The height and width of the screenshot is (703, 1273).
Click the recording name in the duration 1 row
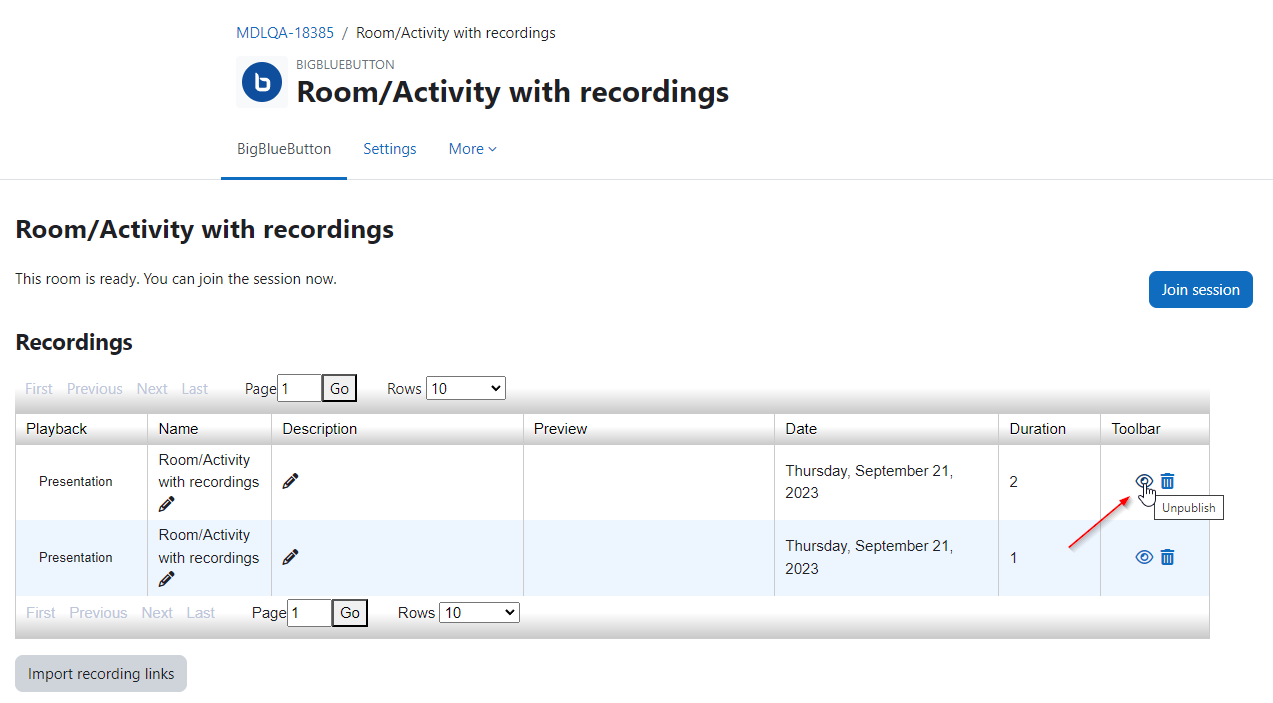point(209,547)
